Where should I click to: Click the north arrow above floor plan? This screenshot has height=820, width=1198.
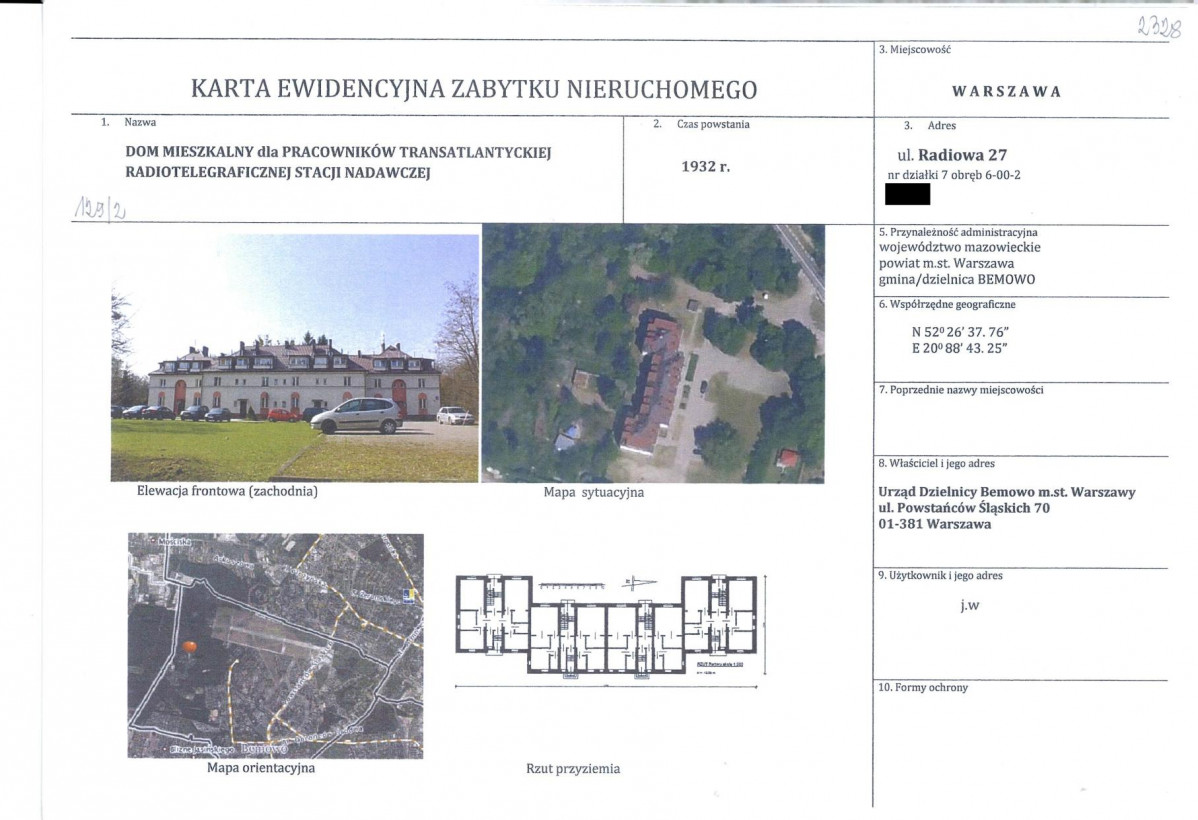click(639, 583)
